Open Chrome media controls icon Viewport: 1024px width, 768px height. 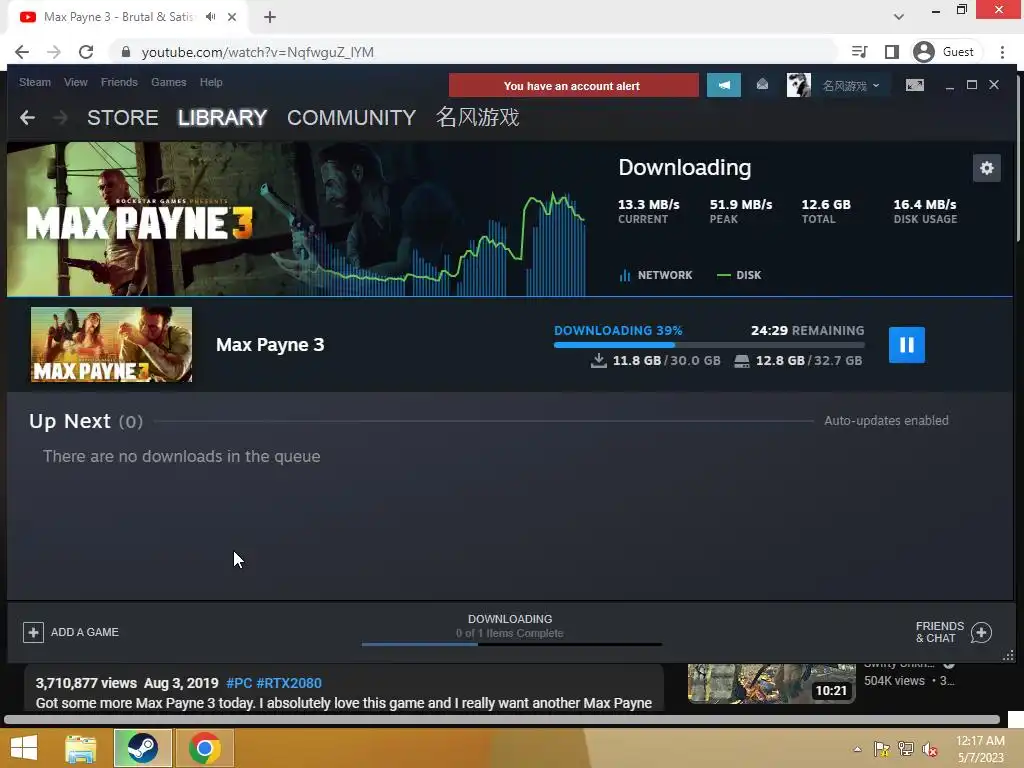pyautogui.click(x=860, y=52)
